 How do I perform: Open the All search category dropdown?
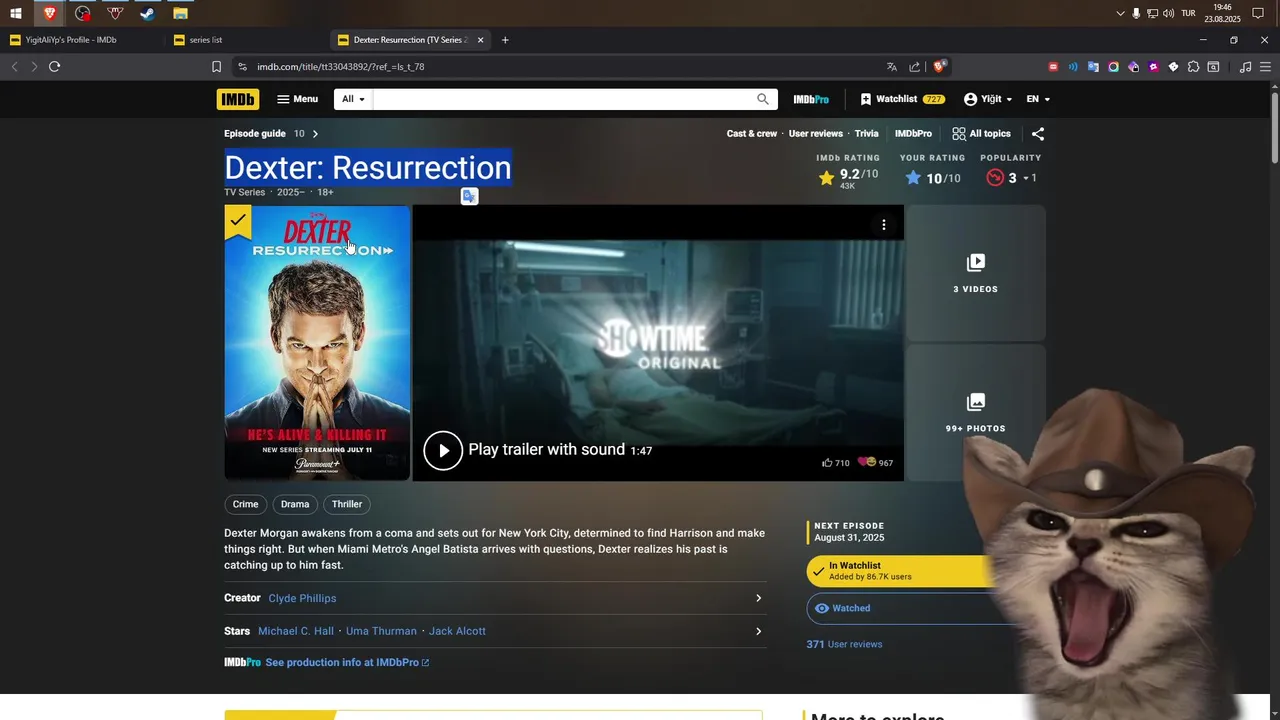353,99
